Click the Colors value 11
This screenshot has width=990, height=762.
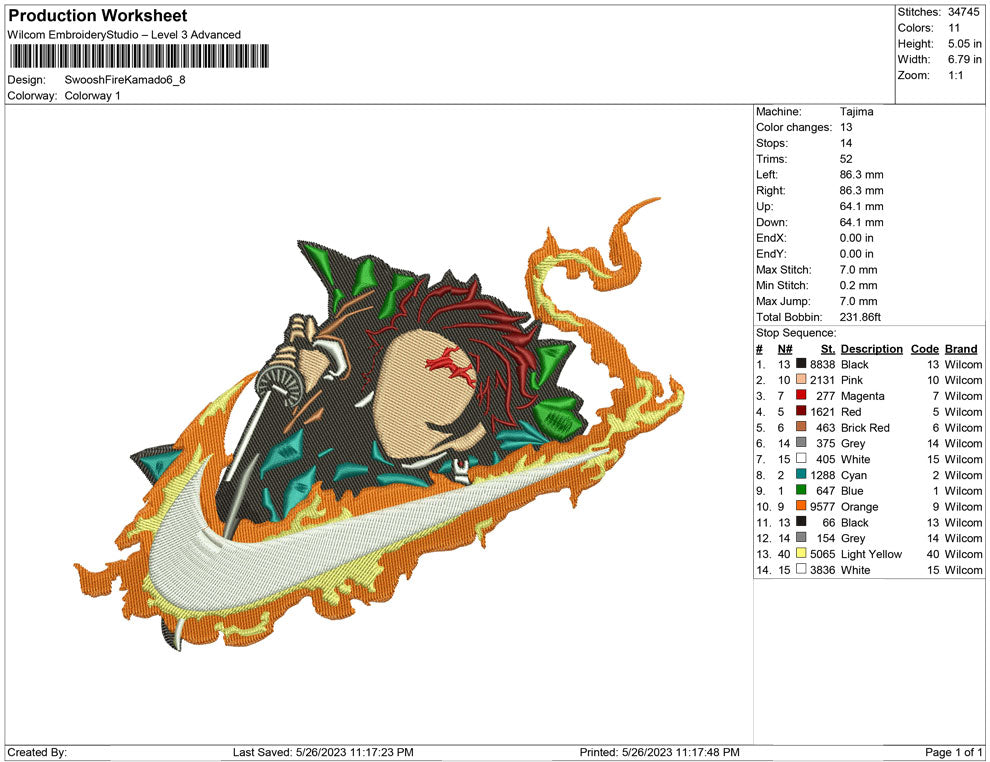click(x=954, y=28)
